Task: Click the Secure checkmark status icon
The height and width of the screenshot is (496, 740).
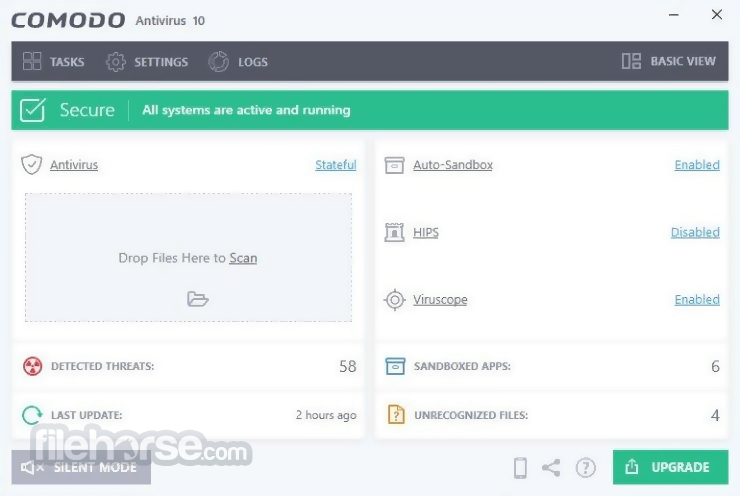Action: tap(33, 110)
